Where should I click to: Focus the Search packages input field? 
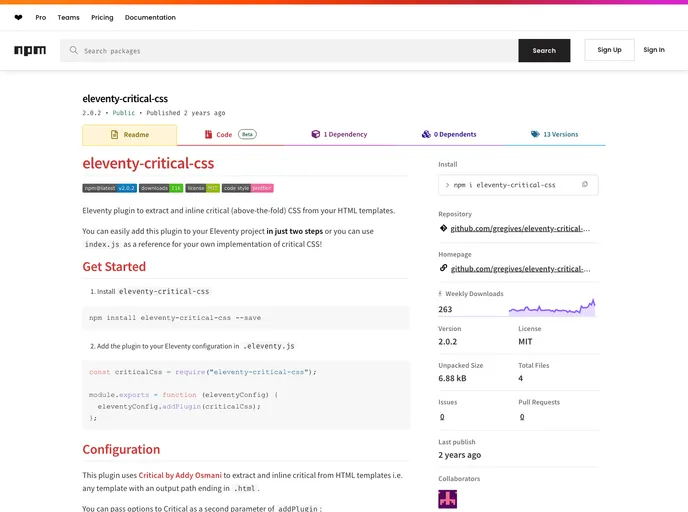coord(289,50)
